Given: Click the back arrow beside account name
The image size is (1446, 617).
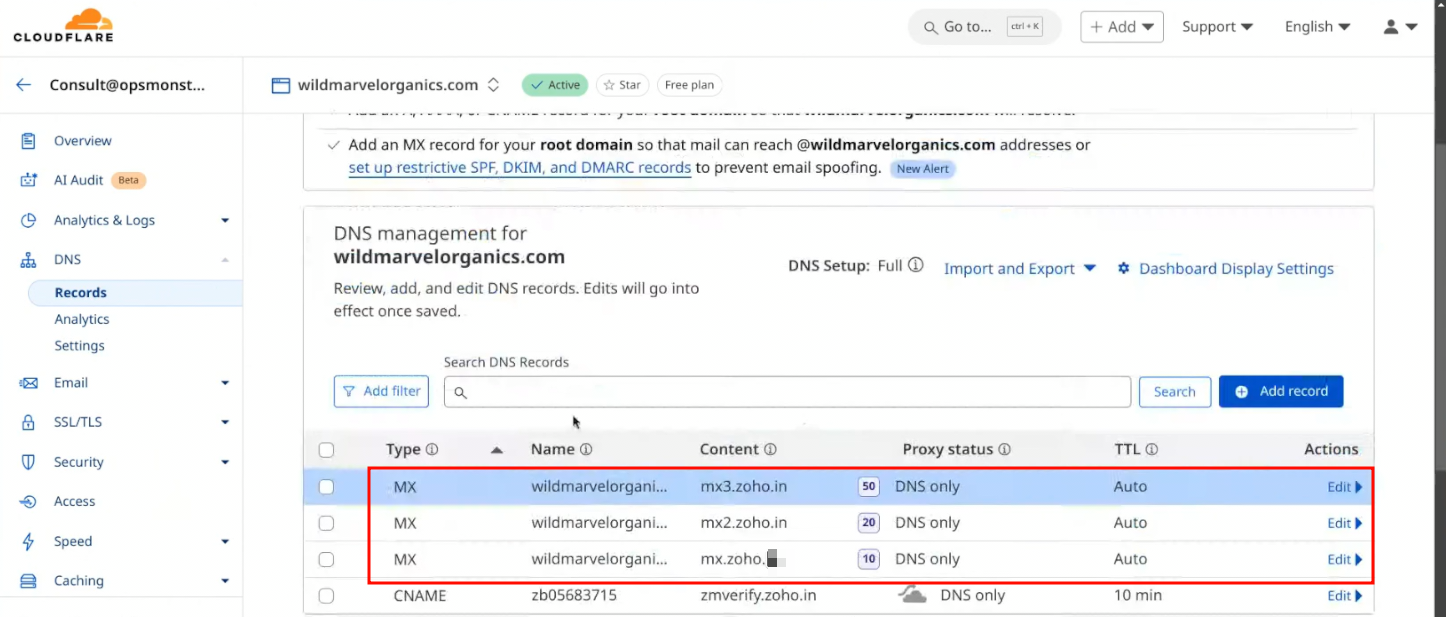Looking at the screenshot, I should [23, 85].
